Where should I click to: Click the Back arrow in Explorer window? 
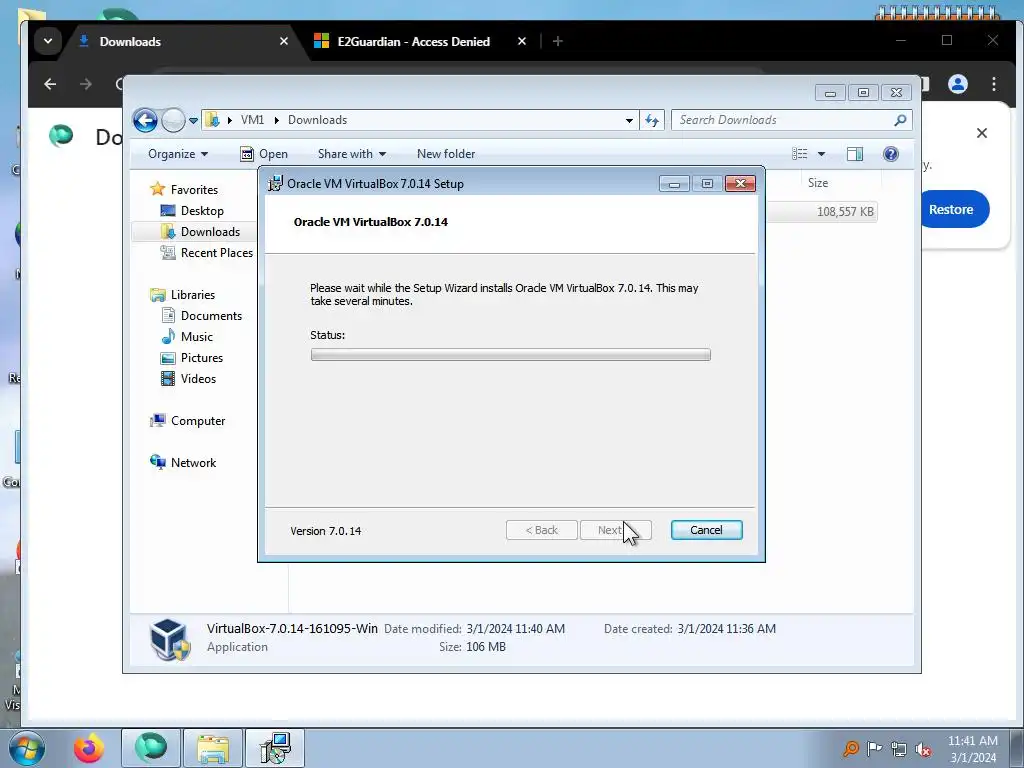[x=145, y=120]
